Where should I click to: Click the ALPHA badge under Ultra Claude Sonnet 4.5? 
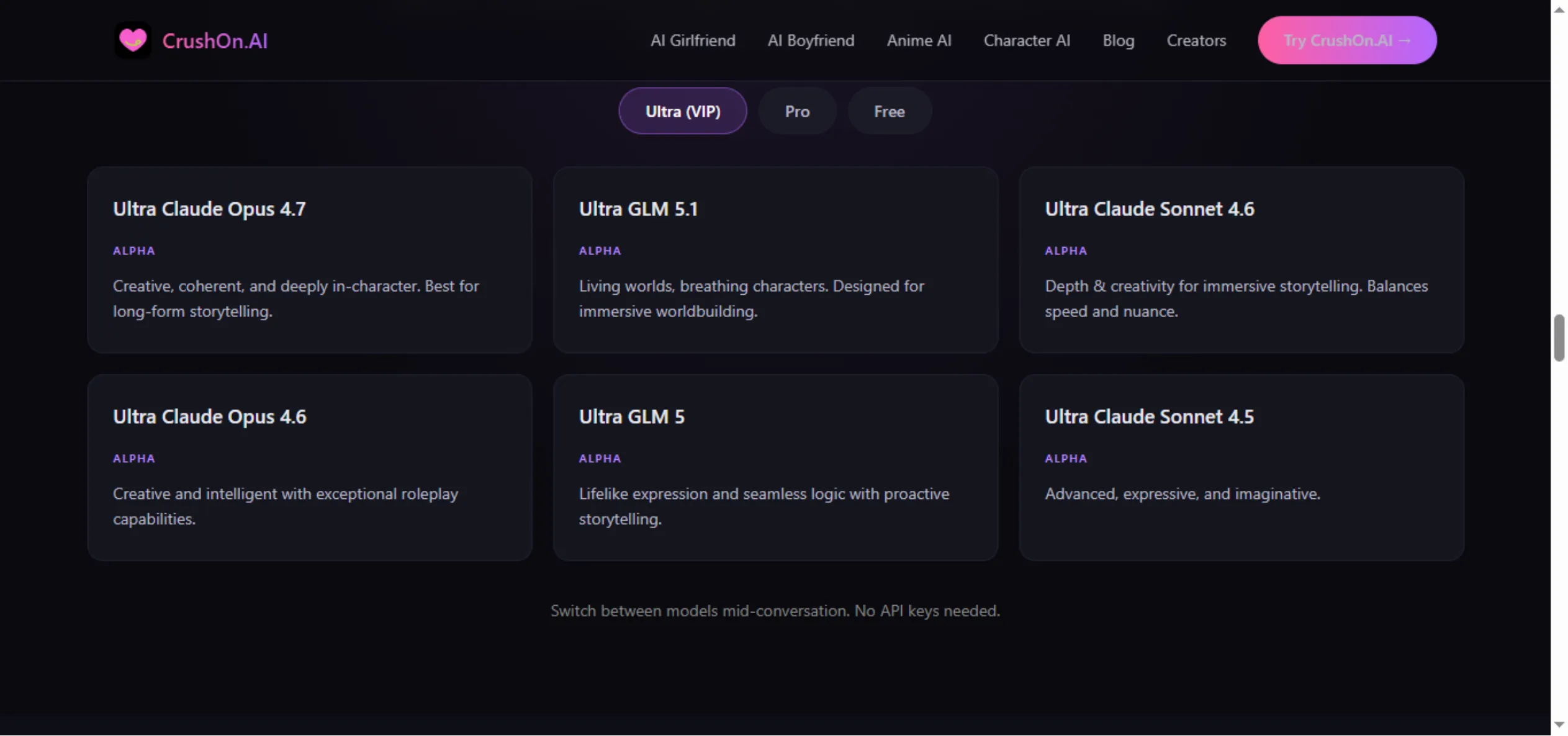(1066, 459)
